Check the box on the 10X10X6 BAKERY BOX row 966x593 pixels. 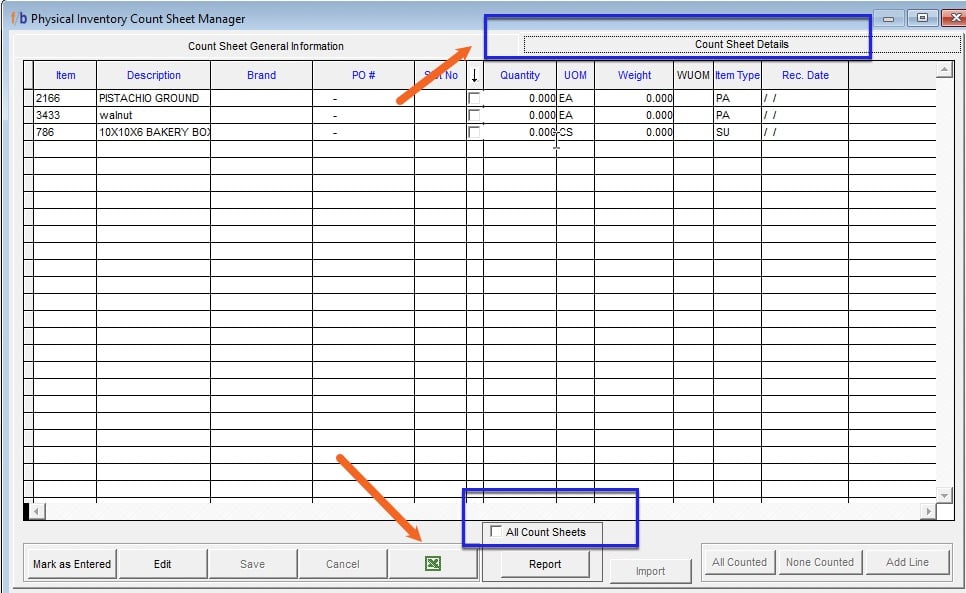click(x=476, y=132)
